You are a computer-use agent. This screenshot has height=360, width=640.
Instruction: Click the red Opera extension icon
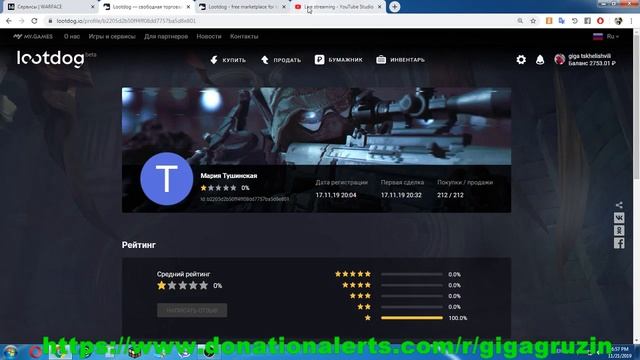600,21
